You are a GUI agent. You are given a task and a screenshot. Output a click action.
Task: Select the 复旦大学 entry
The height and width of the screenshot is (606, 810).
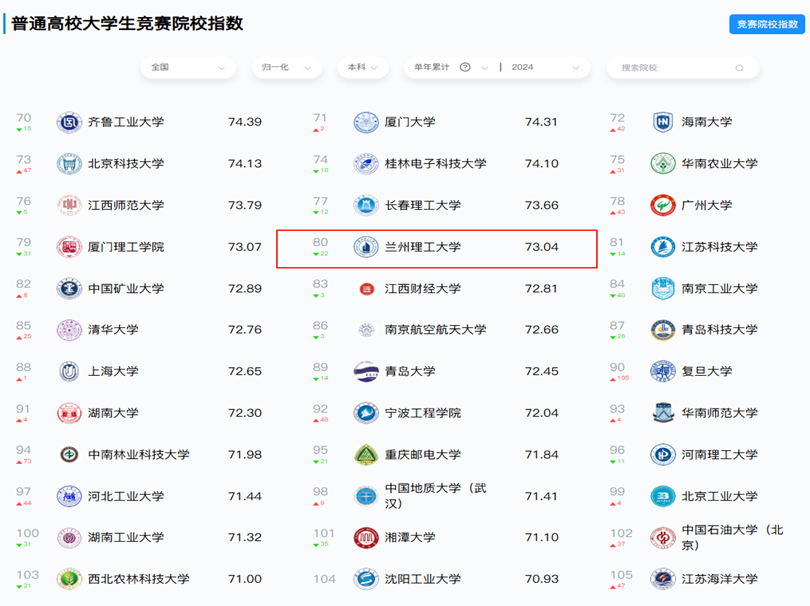click(706, 371)
